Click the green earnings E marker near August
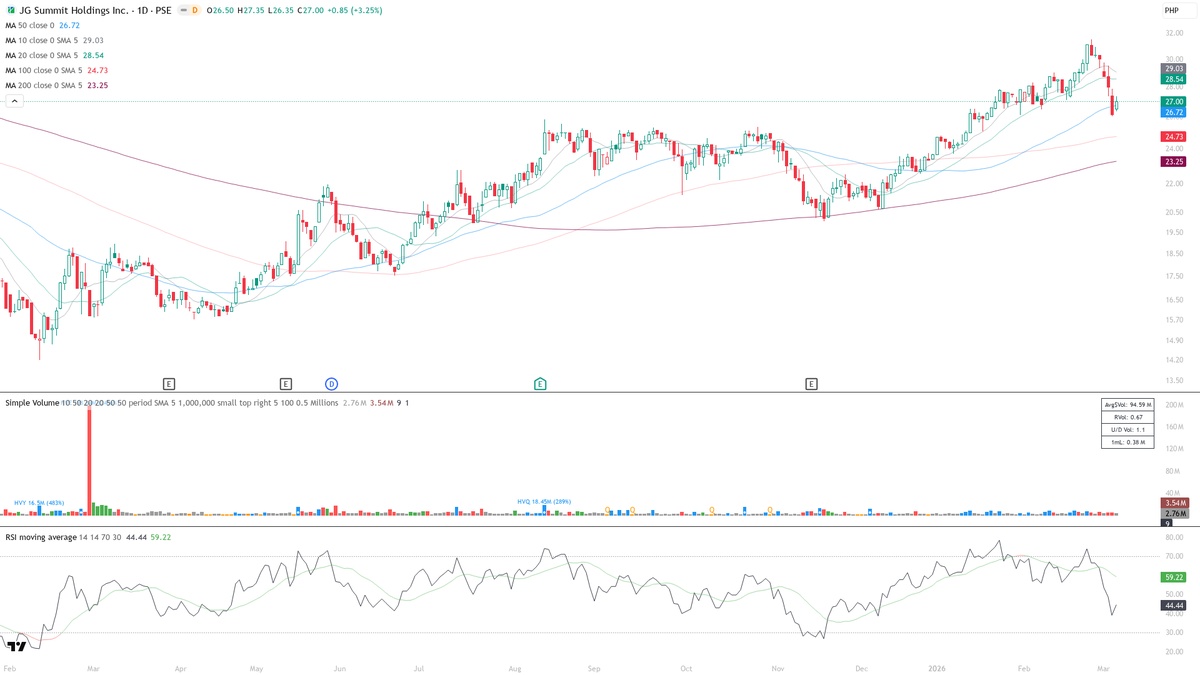This screenshot has width=1200, height=675. (540, 383)
